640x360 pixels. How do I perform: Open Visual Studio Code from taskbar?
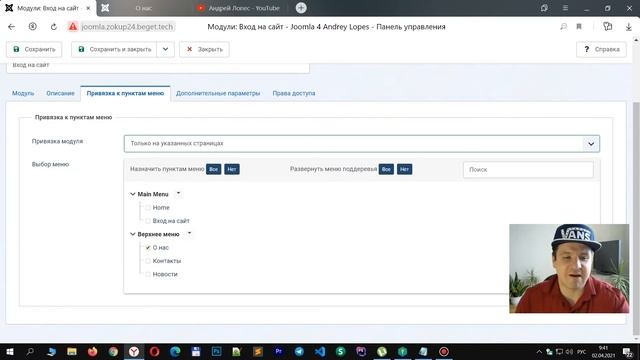320,351
